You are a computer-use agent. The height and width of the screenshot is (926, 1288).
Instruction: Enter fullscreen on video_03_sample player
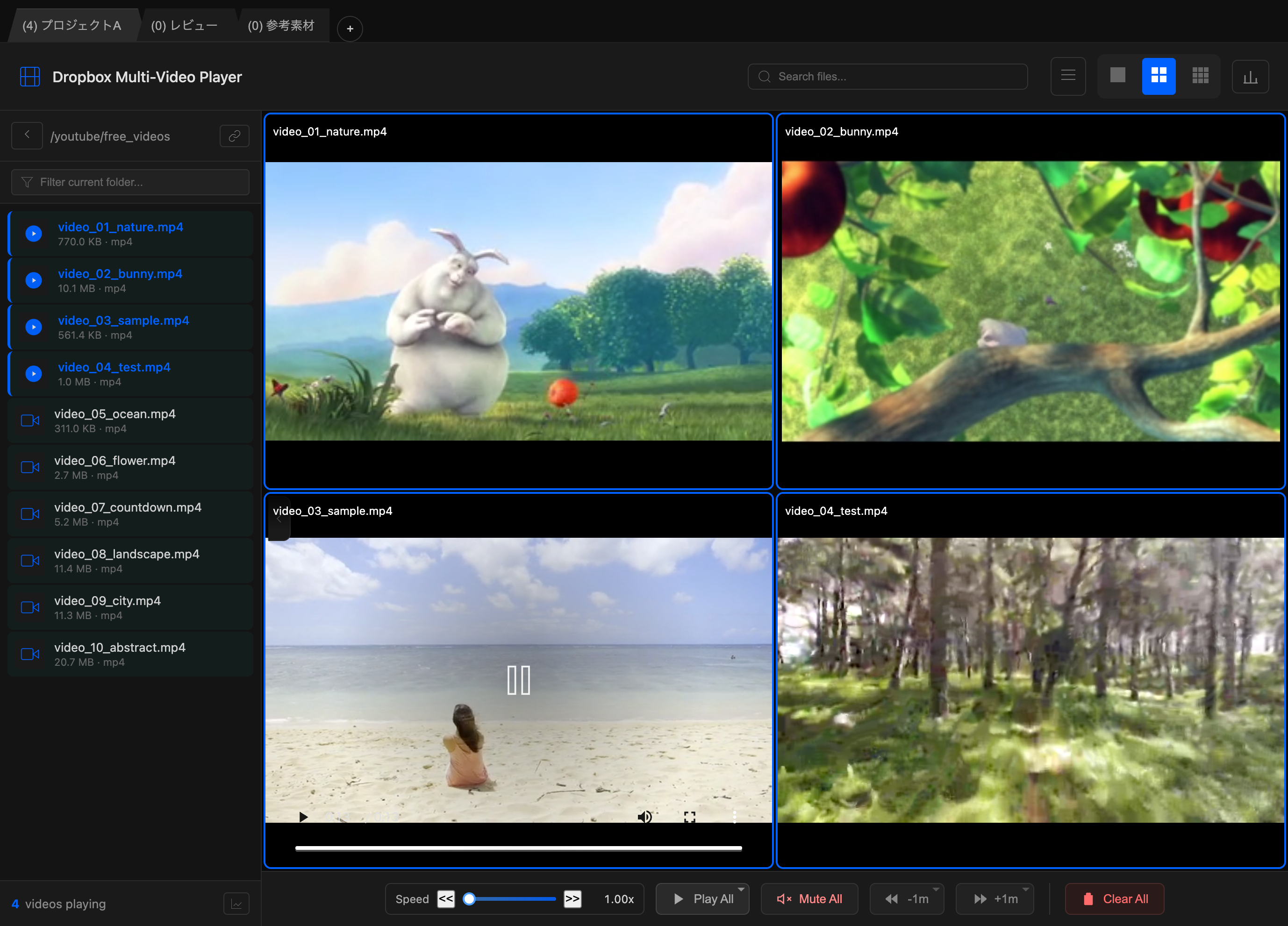pos(689,816)
